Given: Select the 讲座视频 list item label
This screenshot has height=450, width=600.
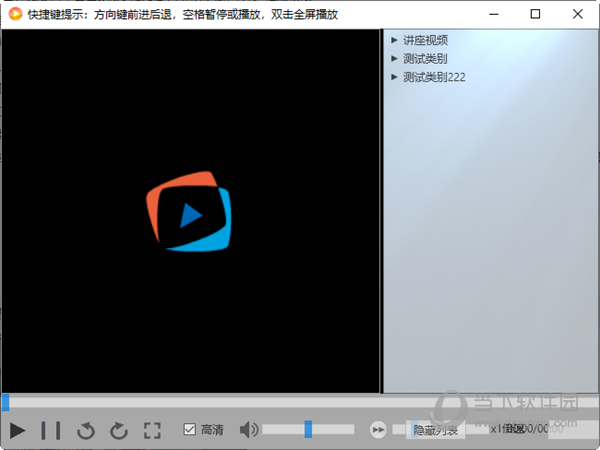Looking at the screenshot, I should pos(425,41).
